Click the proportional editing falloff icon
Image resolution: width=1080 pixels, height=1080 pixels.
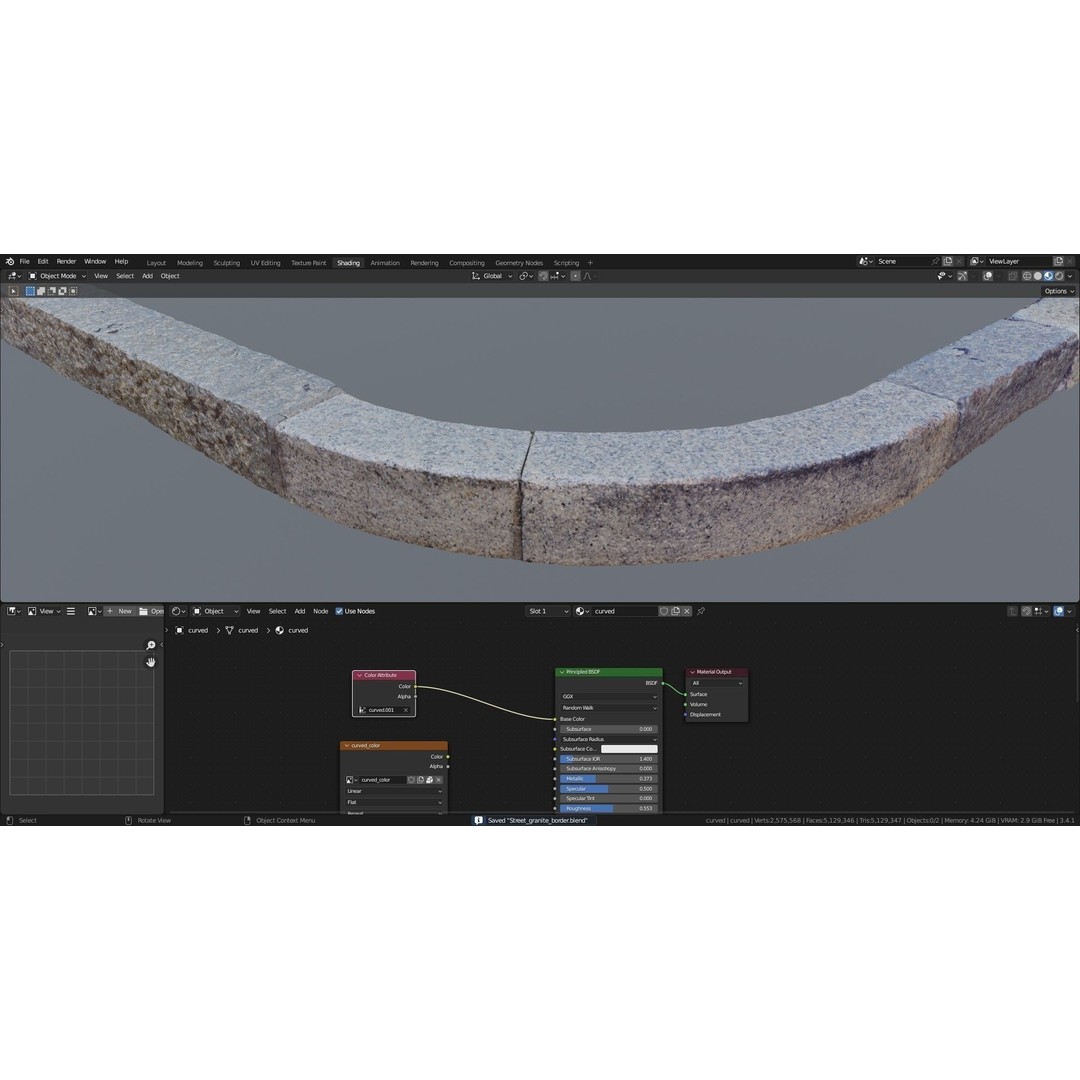(590, 276)
